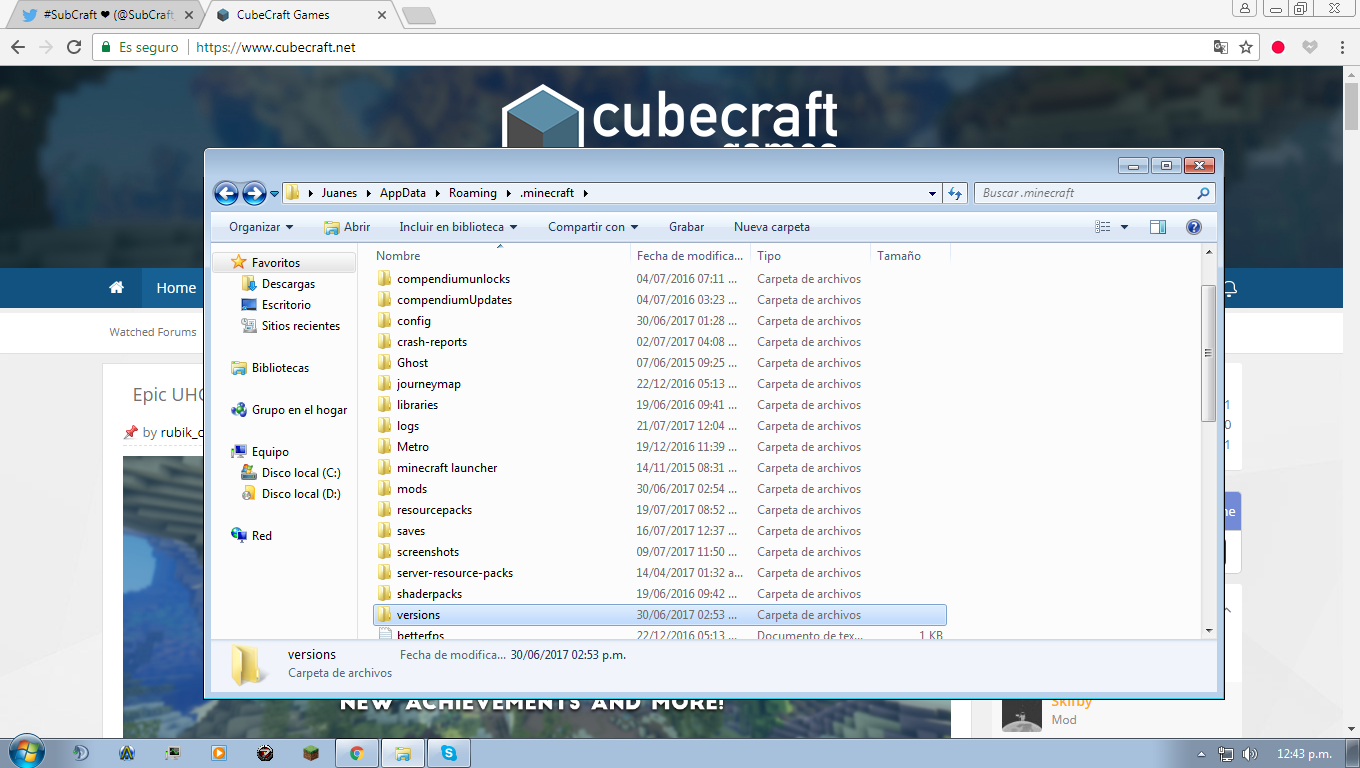Open the Organizar menu
Image resolution: width=1360 pixels, height=768 pixels.
pyautogui.click(x=261, y=227)
